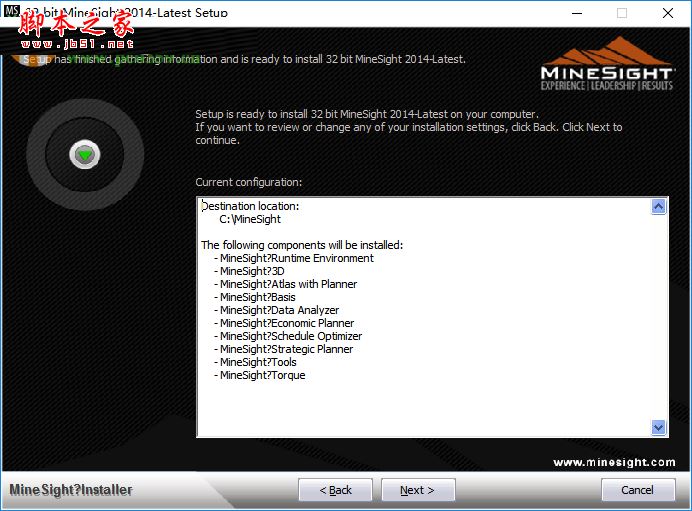
Task: Click 'The following components will be installed:' line
Action: pos(302,245)
